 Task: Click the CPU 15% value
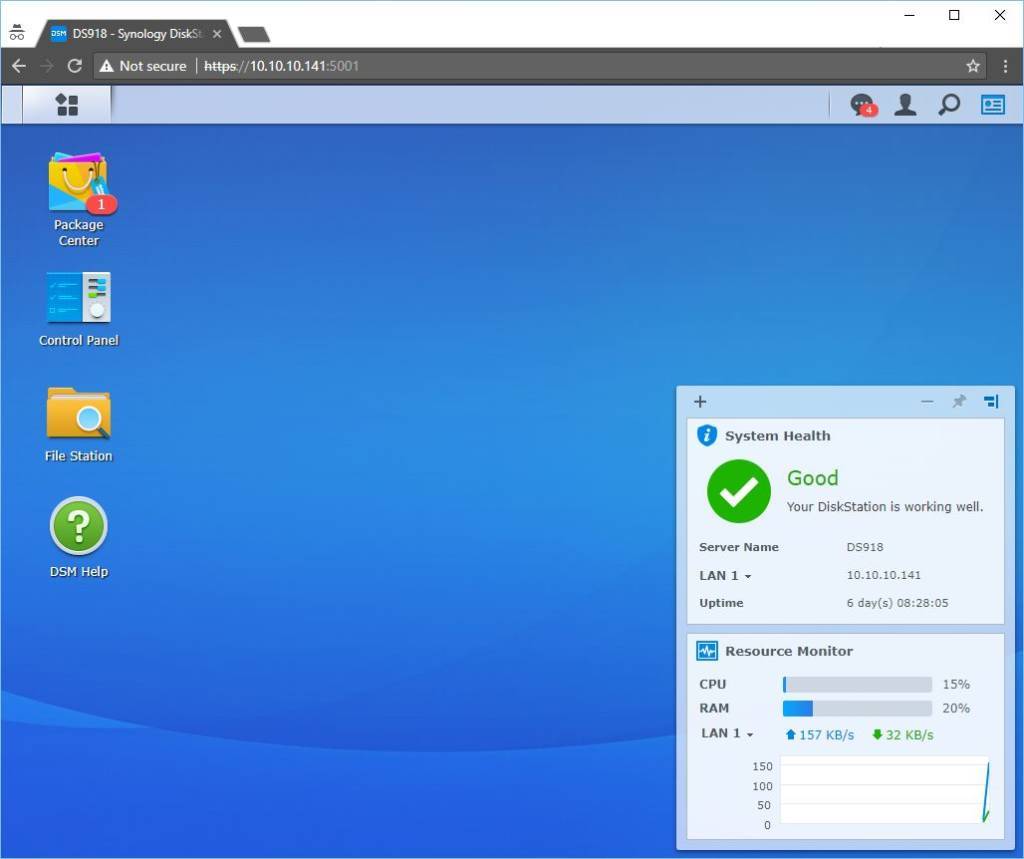(956, 684)
